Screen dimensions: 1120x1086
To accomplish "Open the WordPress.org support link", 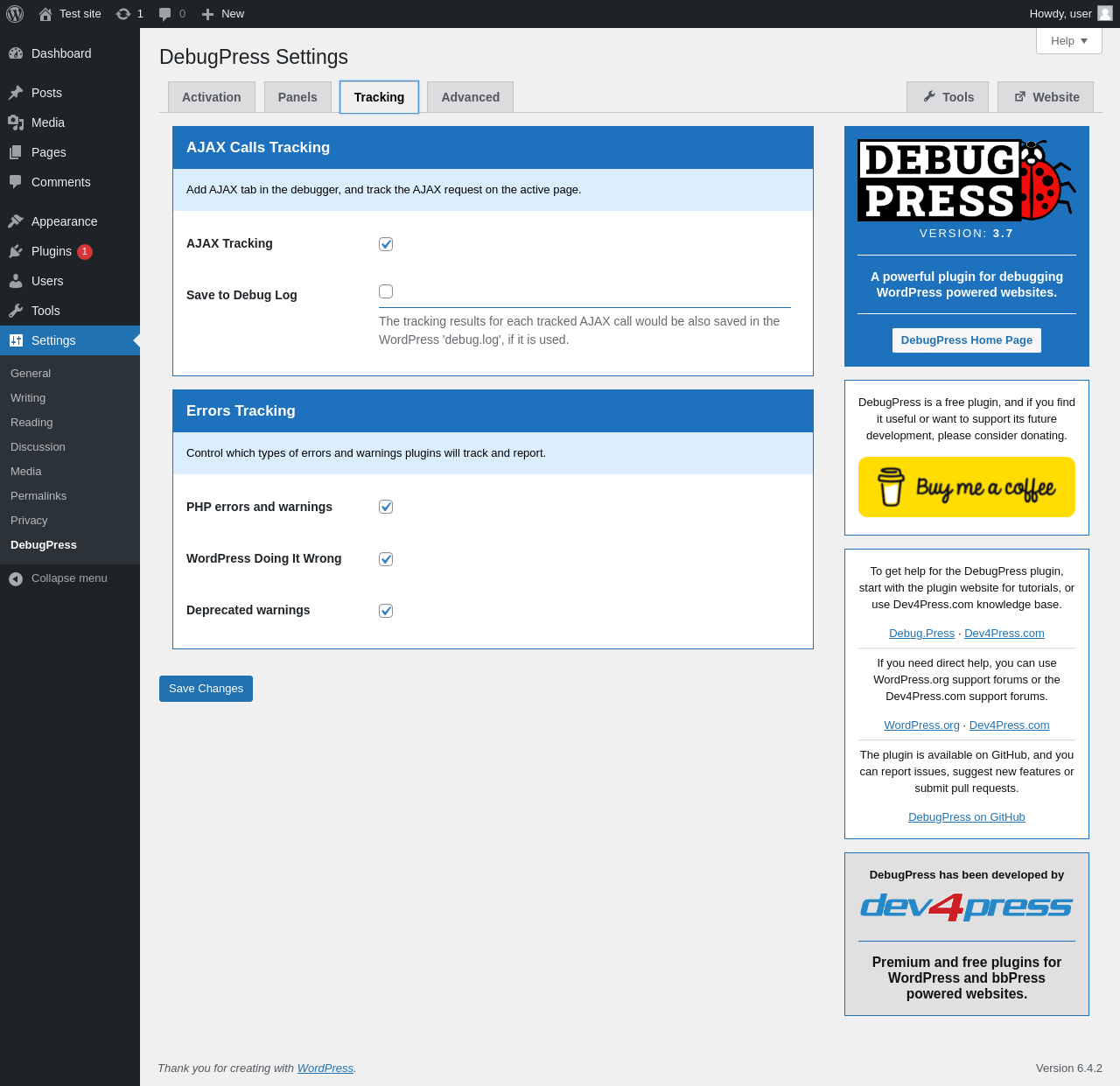I will point(921,725).
